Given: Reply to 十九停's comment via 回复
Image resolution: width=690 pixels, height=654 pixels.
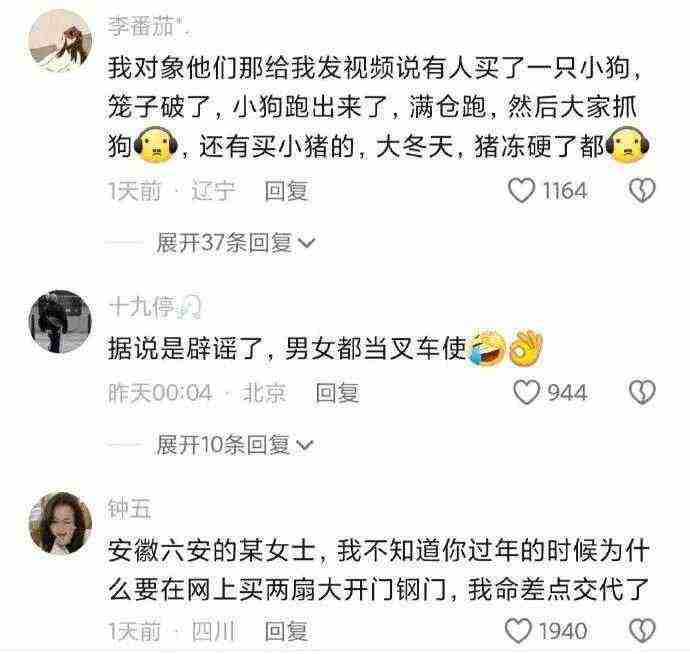Looking at the screenshot, I should 337,392.
